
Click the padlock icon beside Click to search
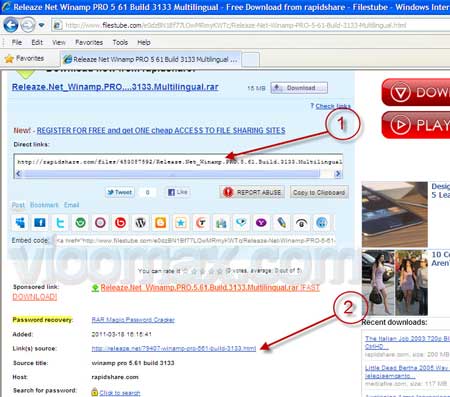[x=94, y=392]
